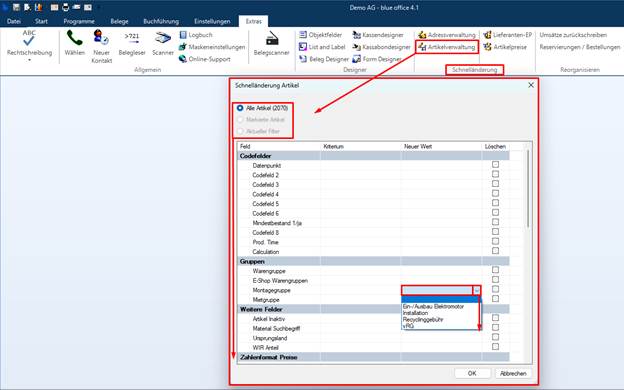624x390 pixels.
Task: Choose Installation from the dropdown list
Action: tap(415, 313)
